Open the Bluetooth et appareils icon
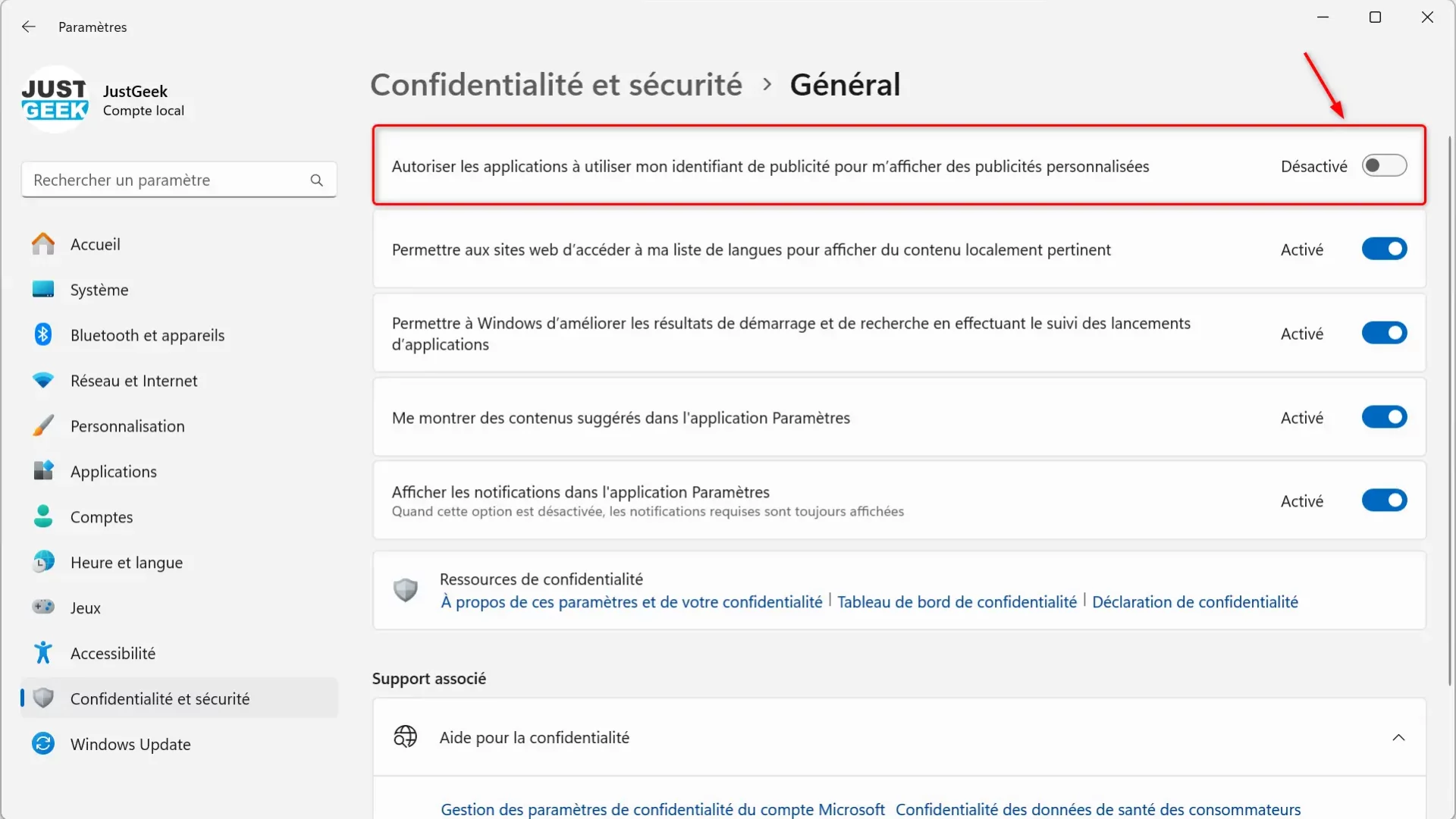This screenshot has width=1456, height=819. coord(43,334)
